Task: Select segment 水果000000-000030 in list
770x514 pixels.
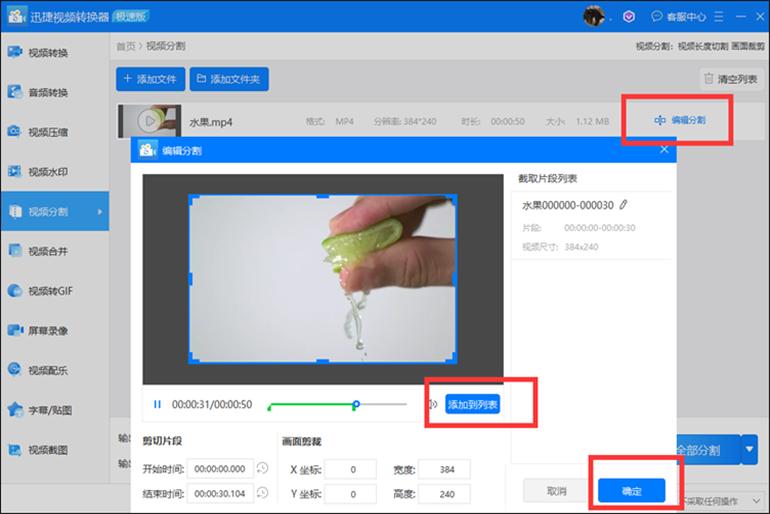Action: pyautogui.click(x=592, y=225)
